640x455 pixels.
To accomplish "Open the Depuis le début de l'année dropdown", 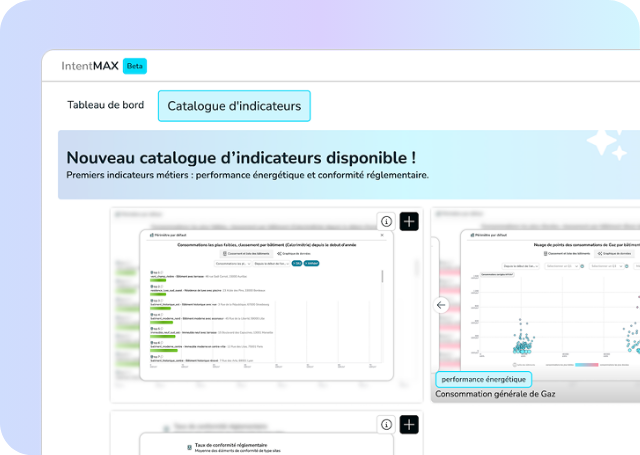I will (x=270, y=263).
